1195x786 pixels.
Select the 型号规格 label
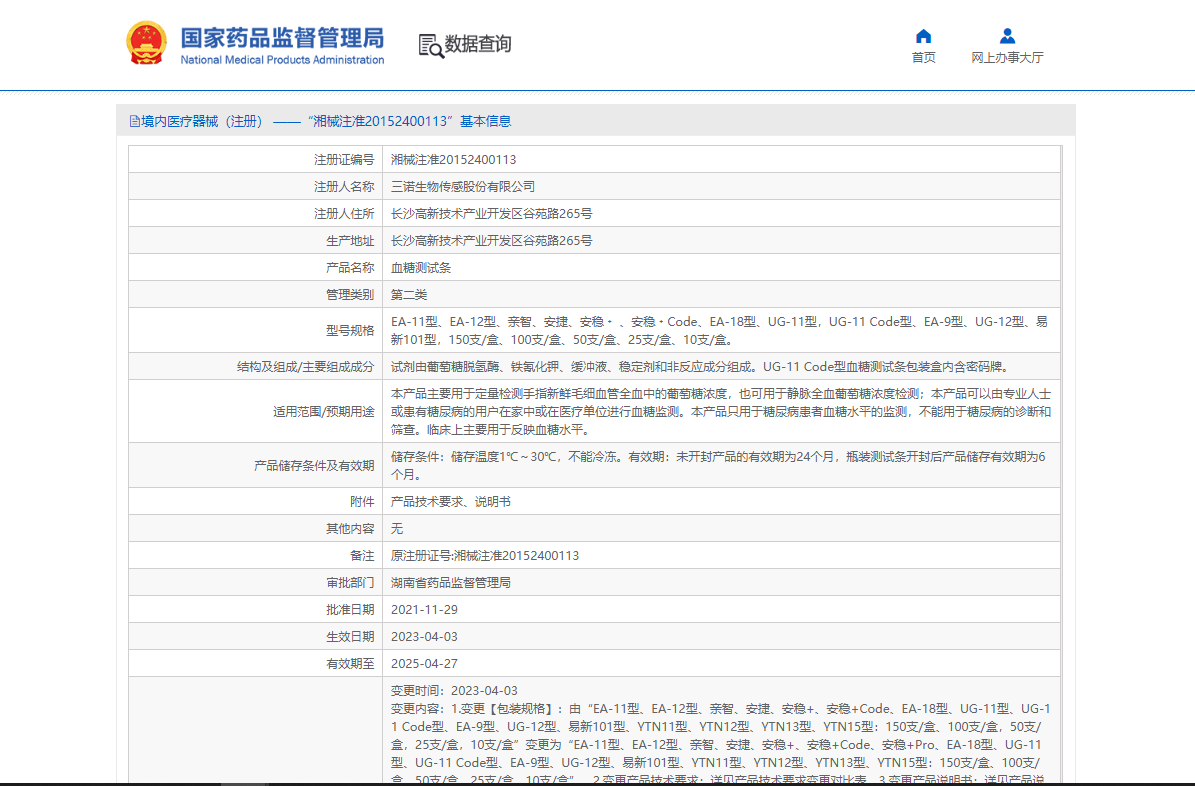350,331
